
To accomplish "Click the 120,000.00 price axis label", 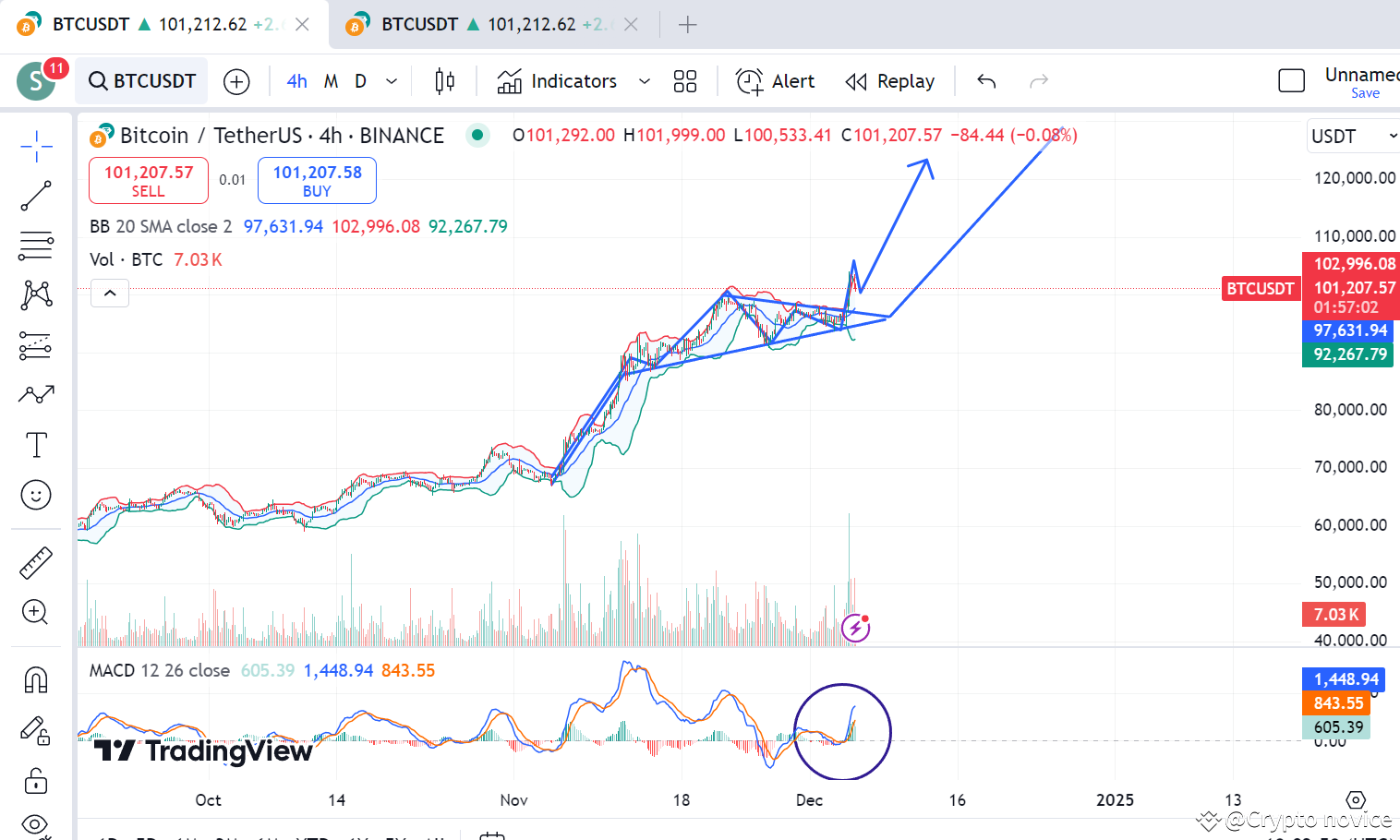I will (1354, 178).
